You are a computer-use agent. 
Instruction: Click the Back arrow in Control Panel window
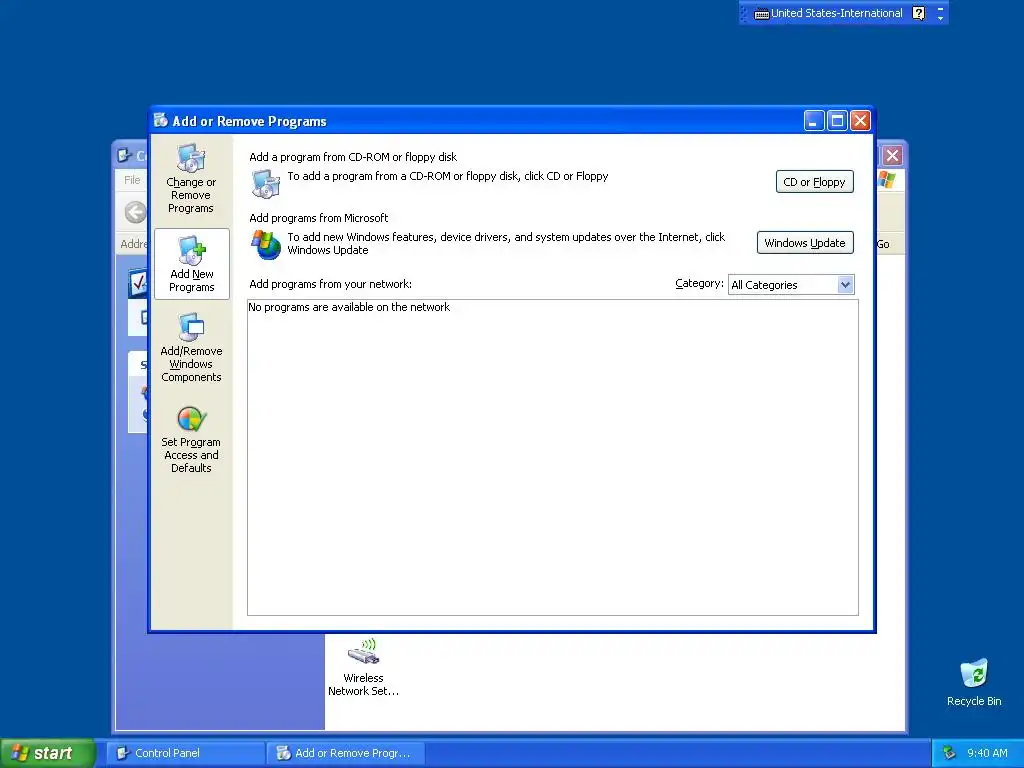point(135,212)
